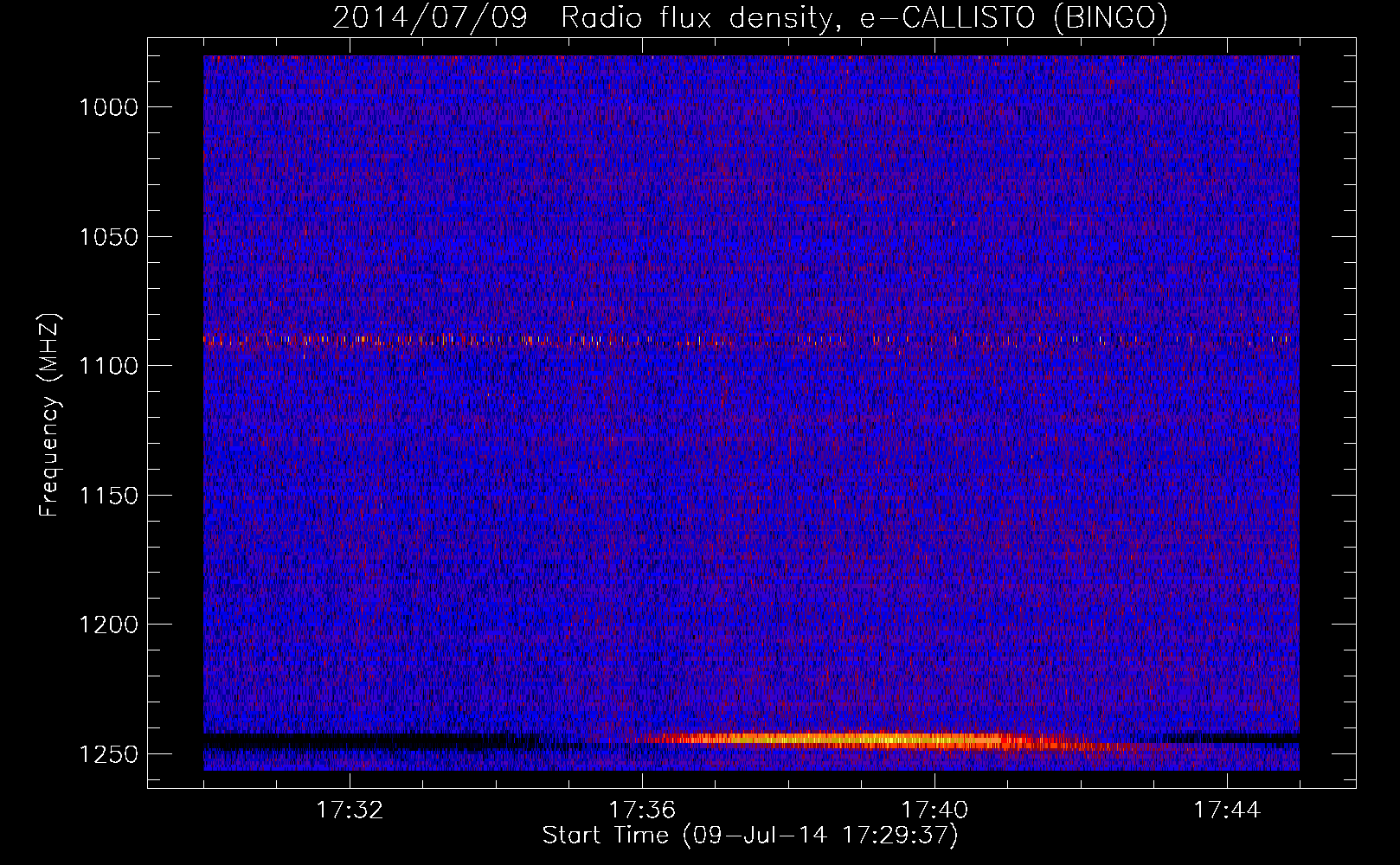Click the 1200 frequency tick label
Image resolution: width=1400 pixels, height=865 pixels.
pyautogui.click(x=108, y=625)
